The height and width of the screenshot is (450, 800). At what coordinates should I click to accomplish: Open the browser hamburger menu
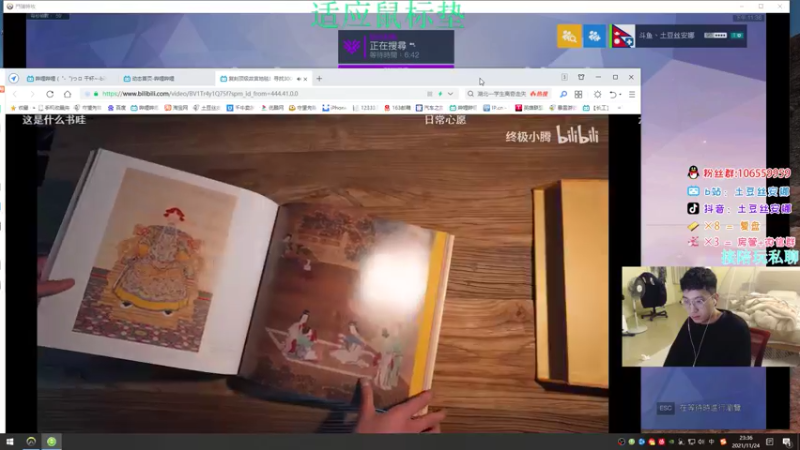pos(632,94)
